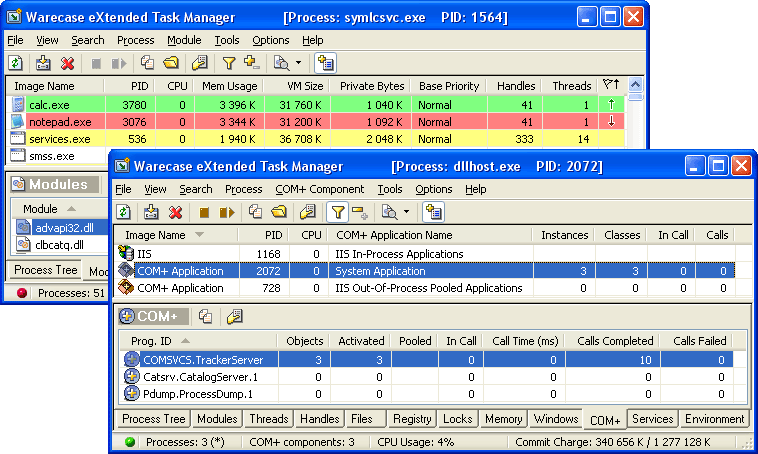
Task: Select the advapi32.dll module
Action: coord(60,228)
